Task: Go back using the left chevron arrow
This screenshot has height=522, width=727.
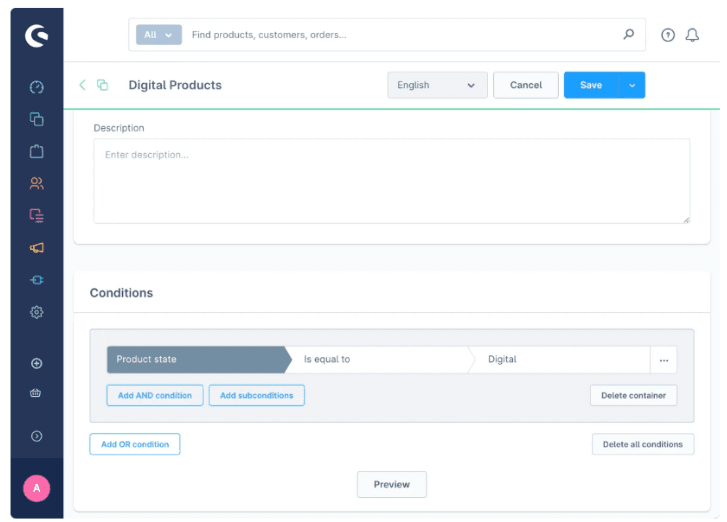Action: [x=83, y=85]
